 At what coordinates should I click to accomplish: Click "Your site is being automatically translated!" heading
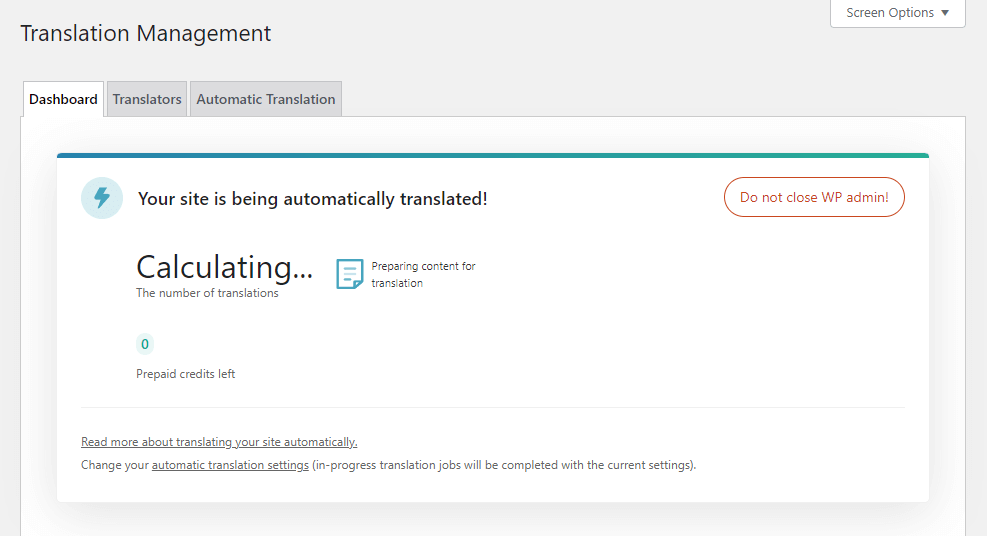click(x=313, y=199)
